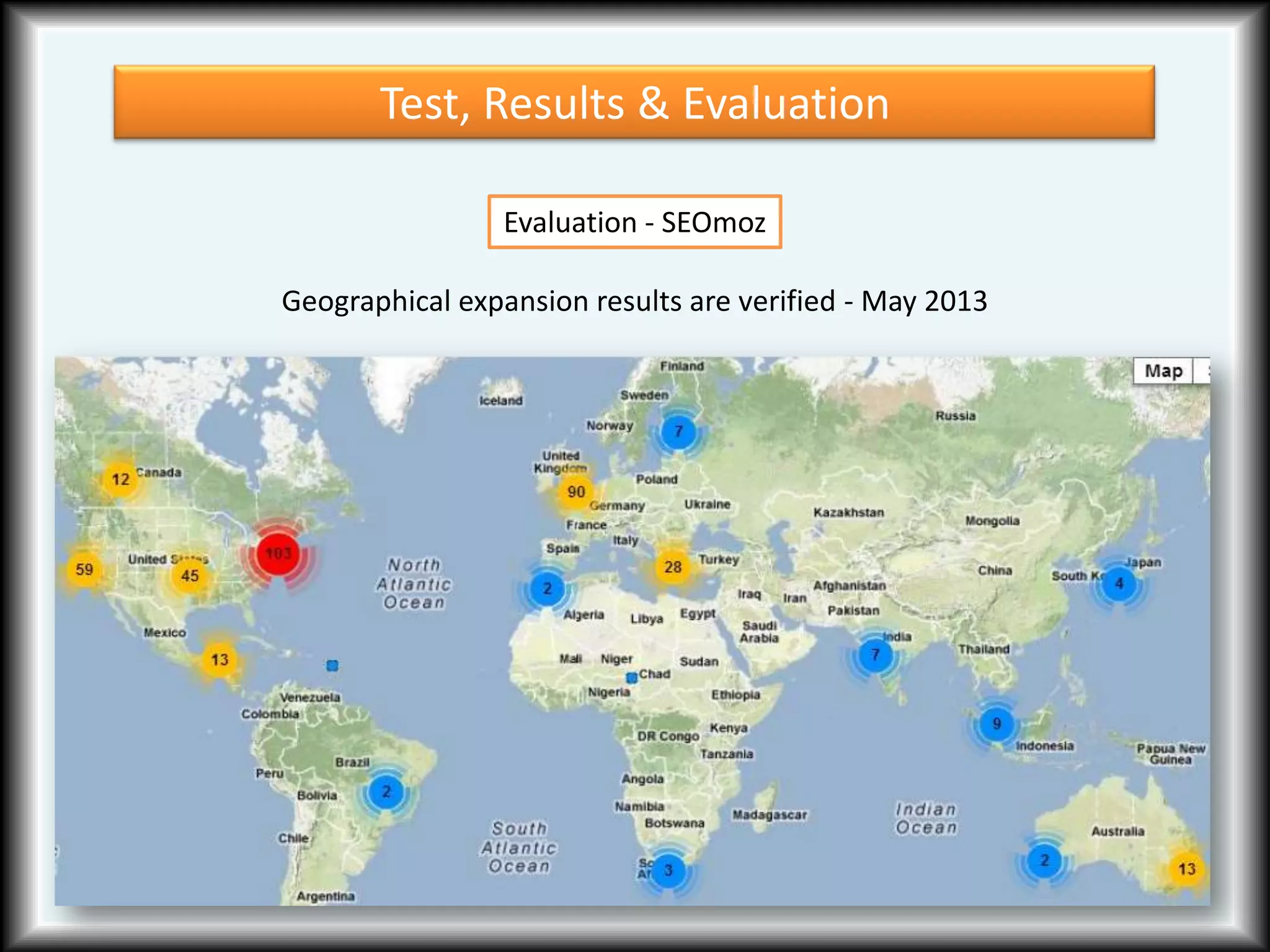Screen dimensions: 1270x952
Task: Open the blue 2 cluster west of Australia
Action: click(x=1044, y=860)
